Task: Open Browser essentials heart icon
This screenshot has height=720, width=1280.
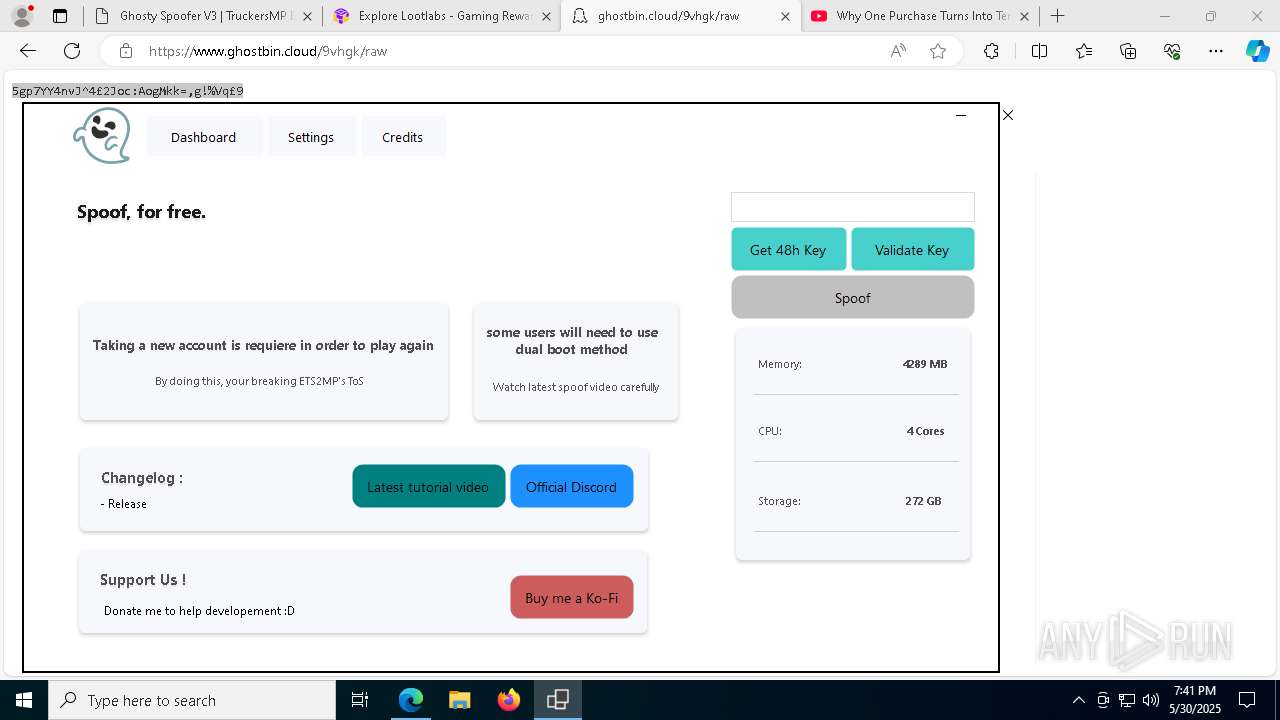Action: (1172, 51)
